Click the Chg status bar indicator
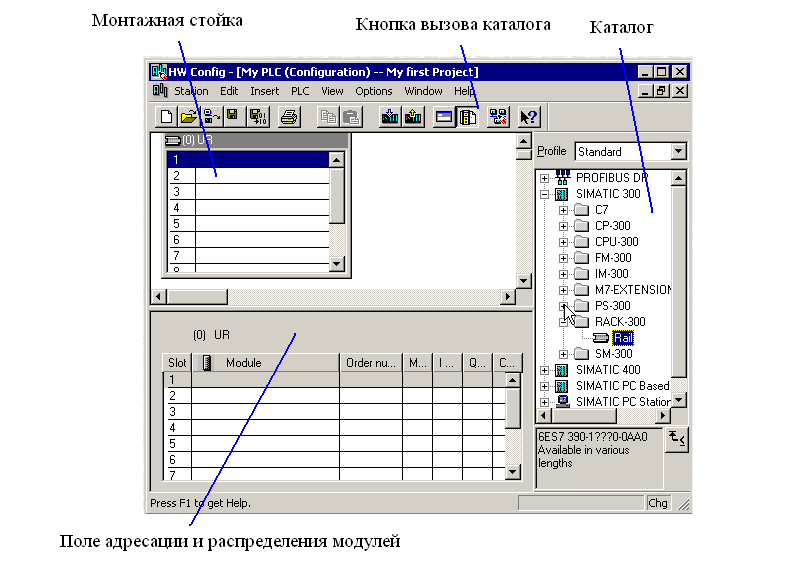Screen dimensions: 806x575 657,503
